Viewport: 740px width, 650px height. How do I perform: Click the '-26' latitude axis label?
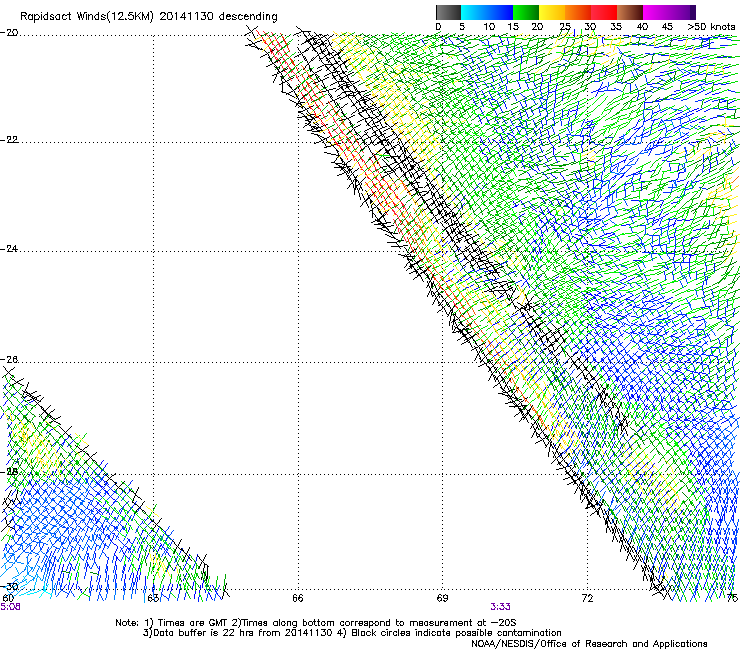pyautogui.click(x=10, y=360)
